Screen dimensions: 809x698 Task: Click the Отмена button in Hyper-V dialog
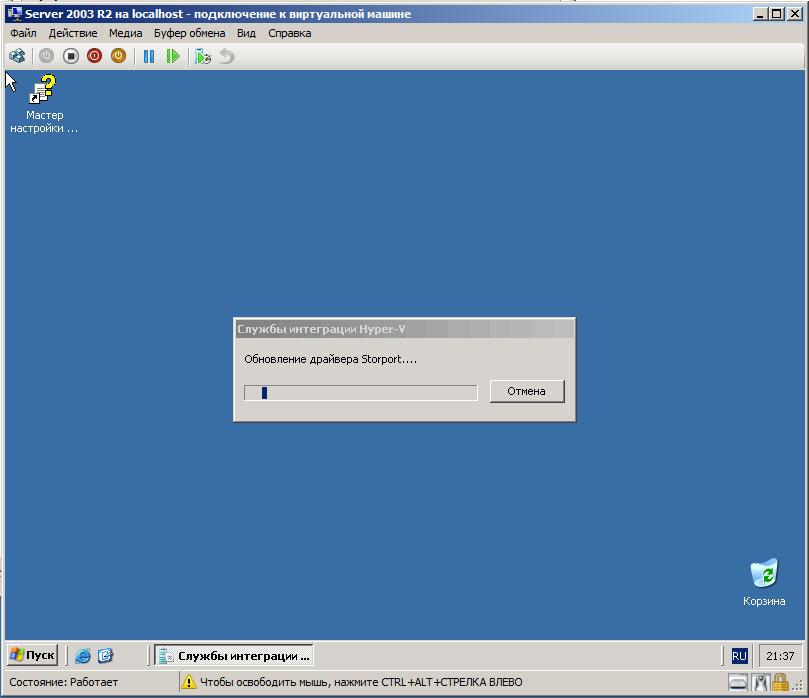527,391
